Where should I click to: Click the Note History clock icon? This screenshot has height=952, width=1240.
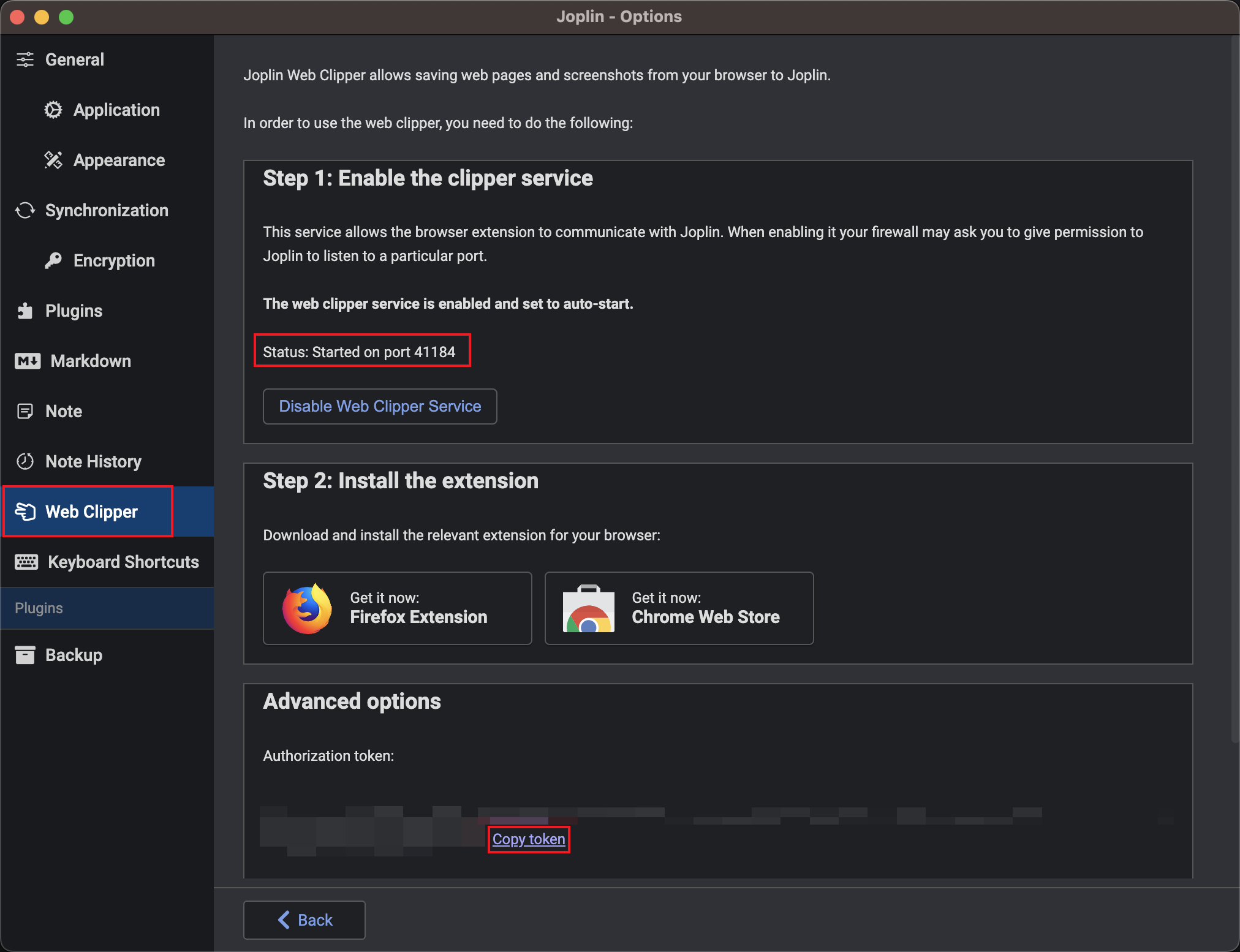coord(25,461)
